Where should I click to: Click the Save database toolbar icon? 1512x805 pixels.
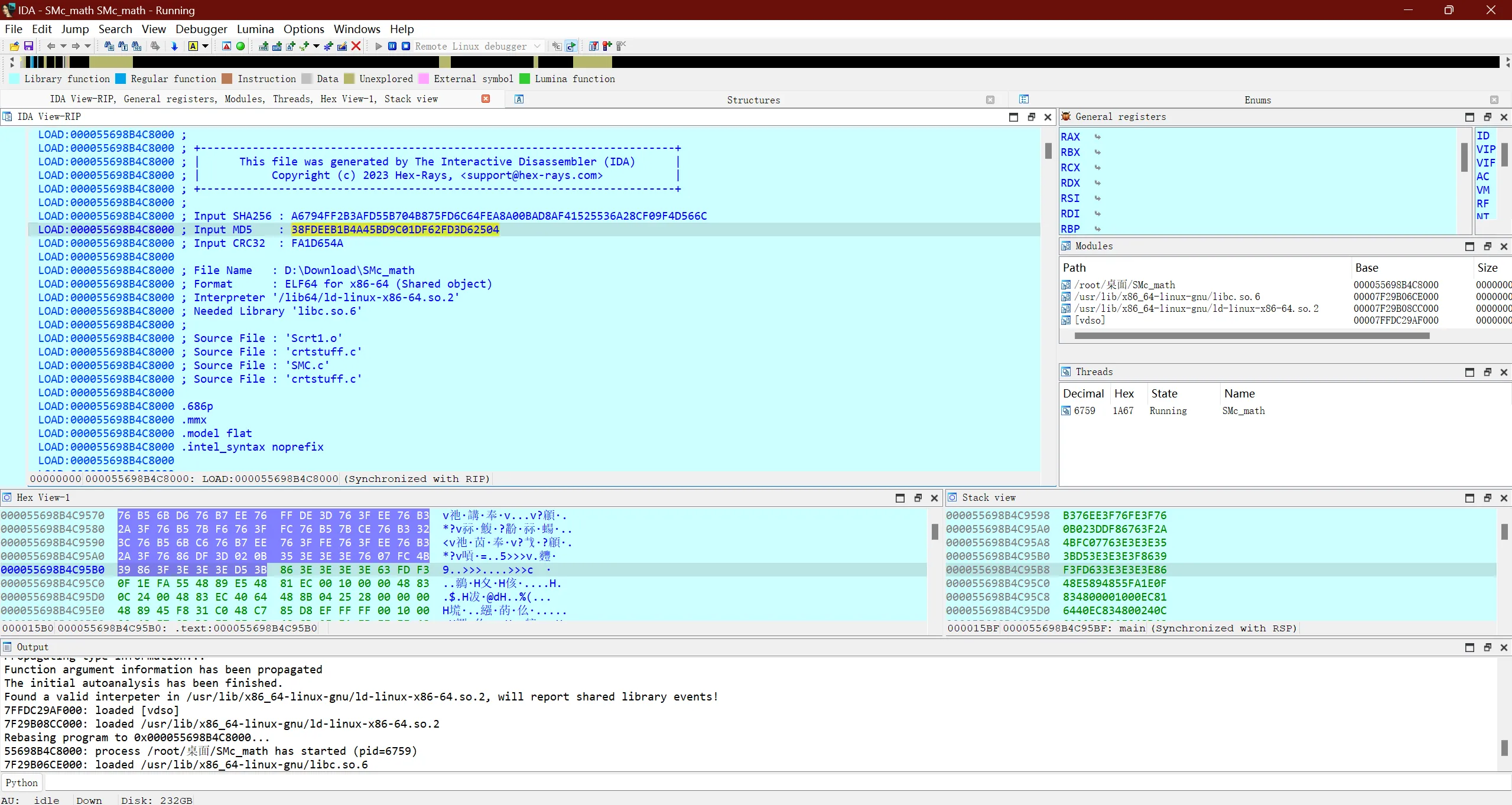pos(28,46)
